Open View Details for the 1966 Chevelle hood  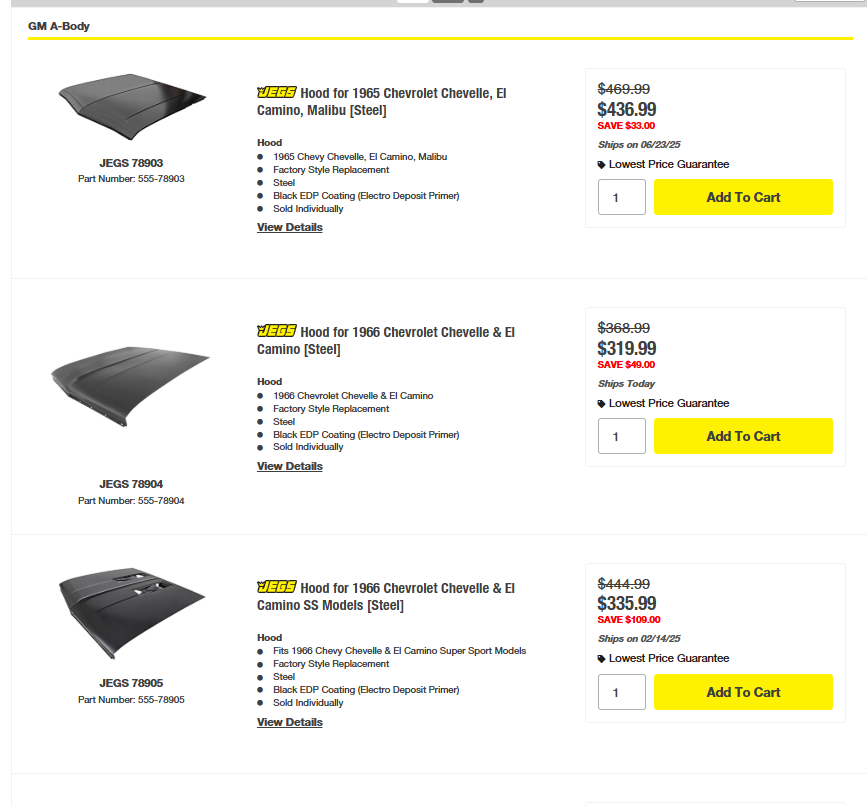[289, 466]
